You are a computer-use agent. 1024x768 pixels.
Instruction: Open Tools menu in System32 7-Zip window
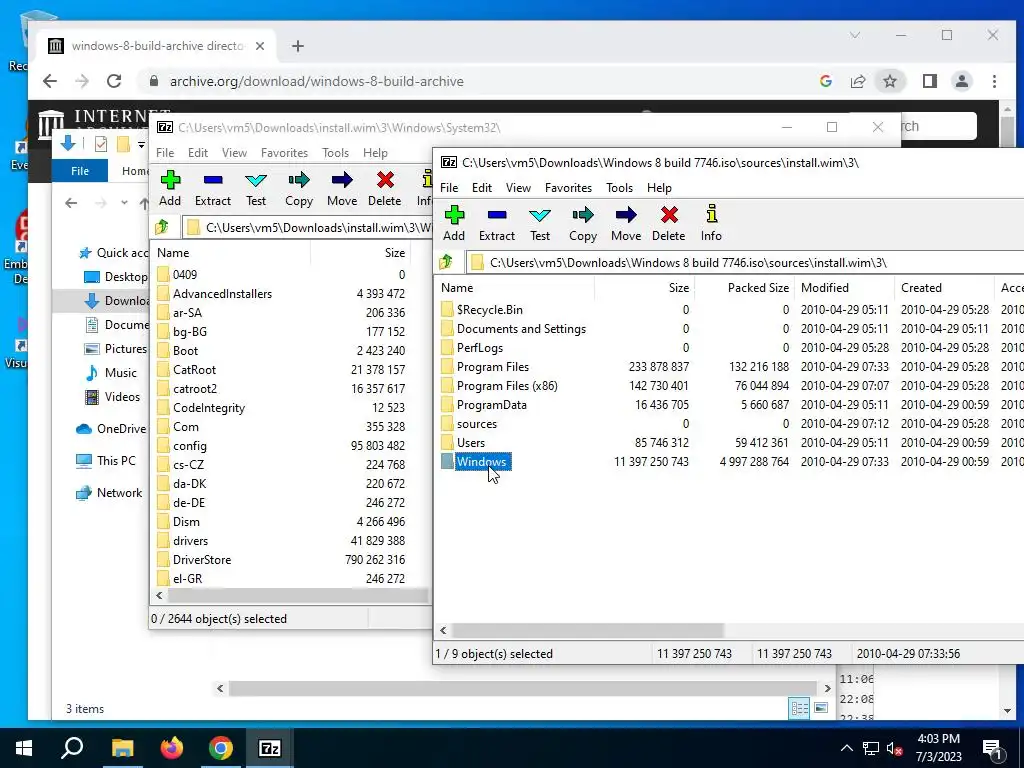click(x=335, y=153)
